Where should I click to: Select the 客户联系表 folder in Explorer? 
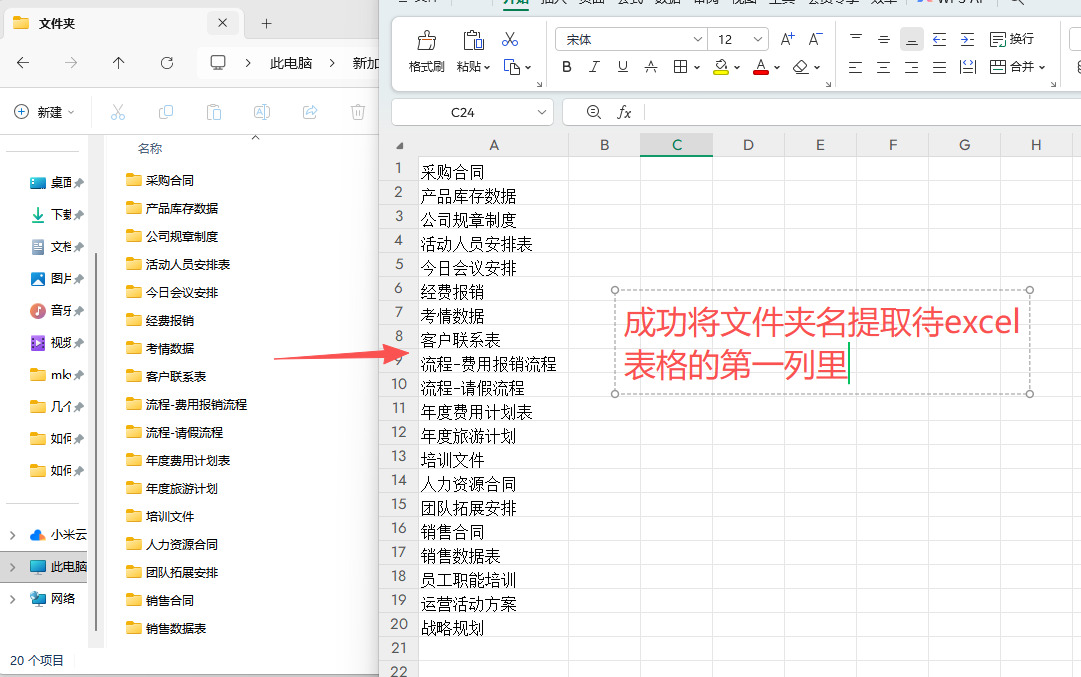pyautogui.click(x=166, y=376)
